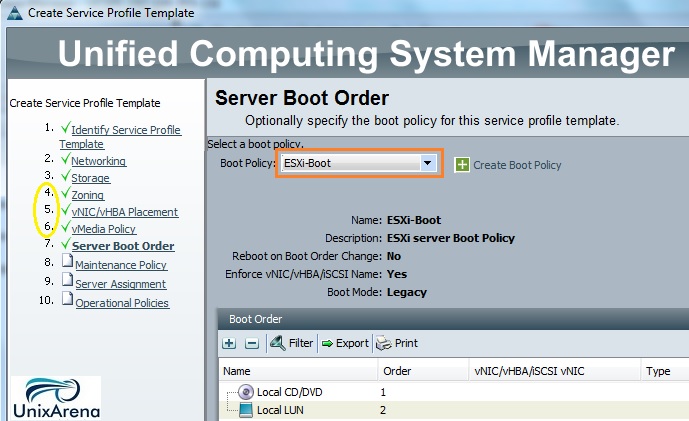Select the Server Boot Order step
Image resolution: width=689 pixels, height=421 pixels.
point(123,246)
